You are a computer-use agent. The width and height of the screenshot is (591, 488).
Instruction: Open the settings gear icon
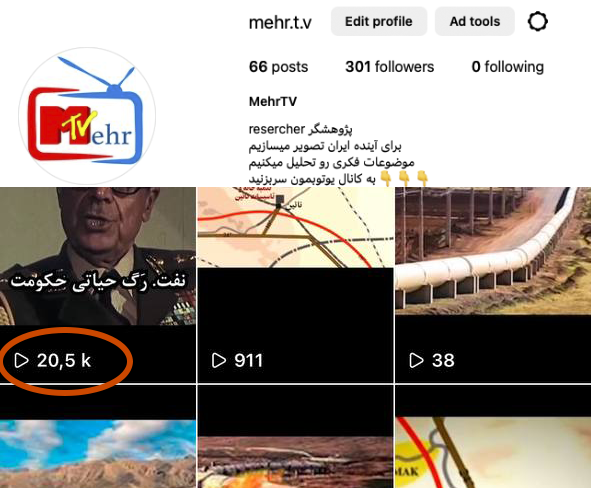click(537, 21)
